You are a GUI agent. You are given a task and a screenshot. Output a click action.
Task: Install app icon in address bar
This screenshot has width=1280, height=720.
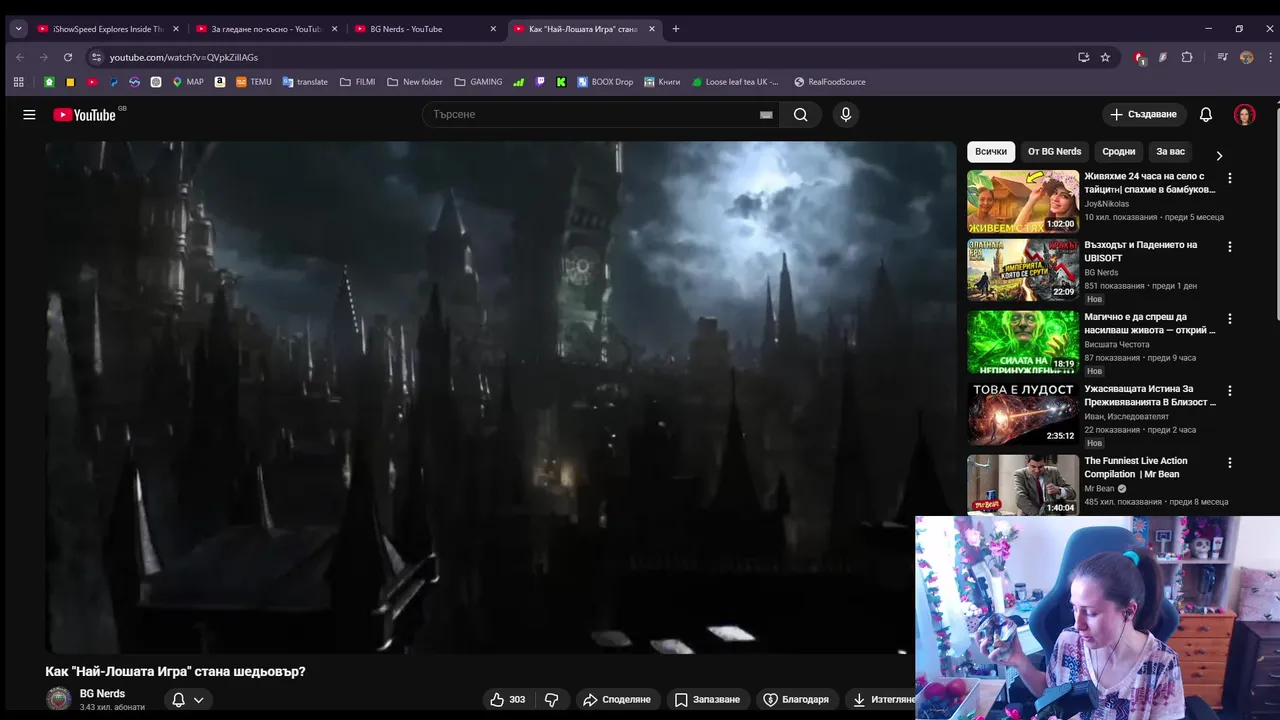1083,57
